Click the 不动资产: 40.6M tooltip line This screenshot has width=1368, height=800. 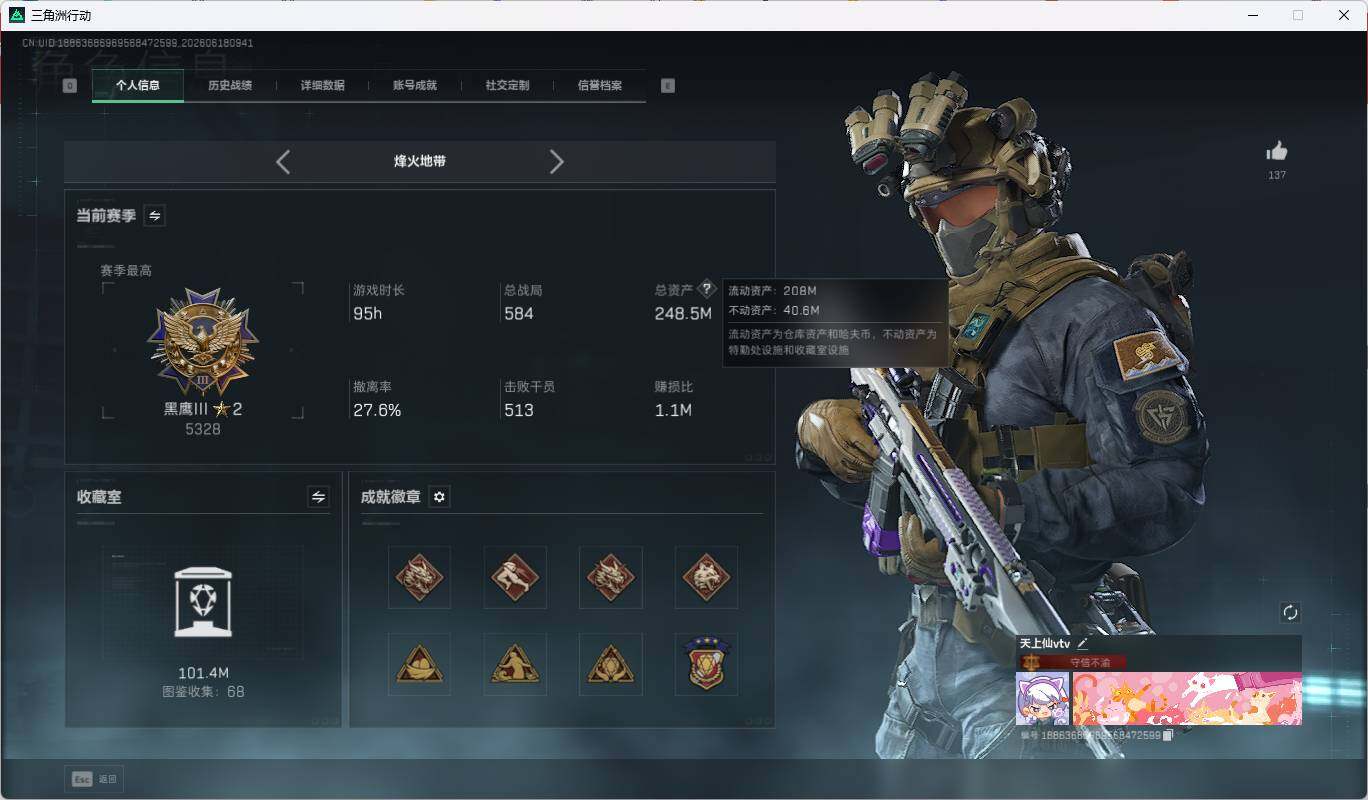click(x=774, y=310)
